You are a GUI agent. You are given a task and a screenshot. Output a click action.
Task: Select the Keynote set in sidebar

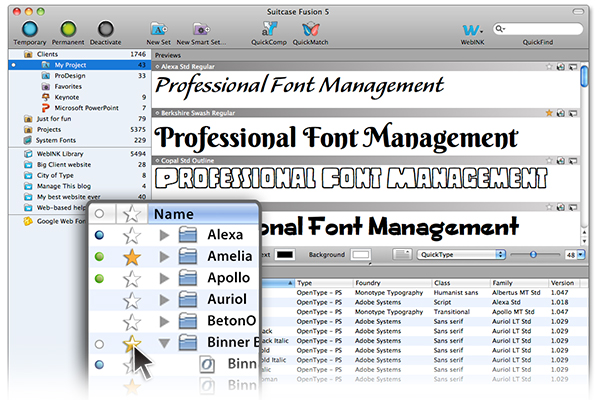(x=69, y=97)
